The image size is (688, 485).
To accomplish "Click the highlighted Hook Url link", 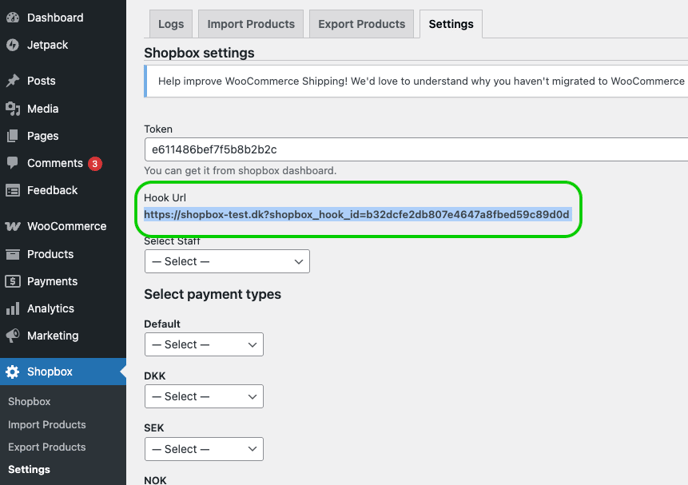I will 356,215.
